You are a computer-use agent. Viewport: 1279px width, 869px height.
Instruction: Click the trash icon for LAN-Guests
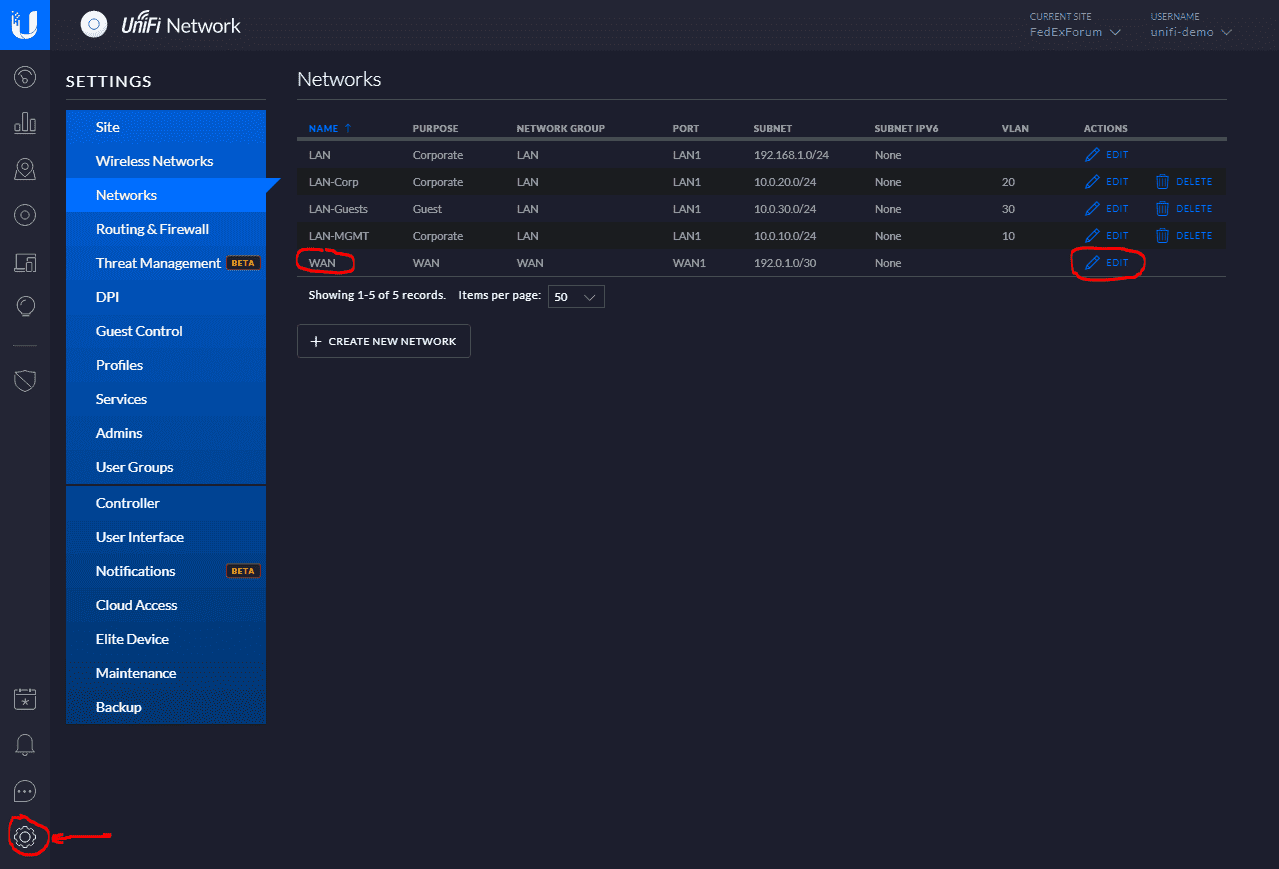[1162, 209]
